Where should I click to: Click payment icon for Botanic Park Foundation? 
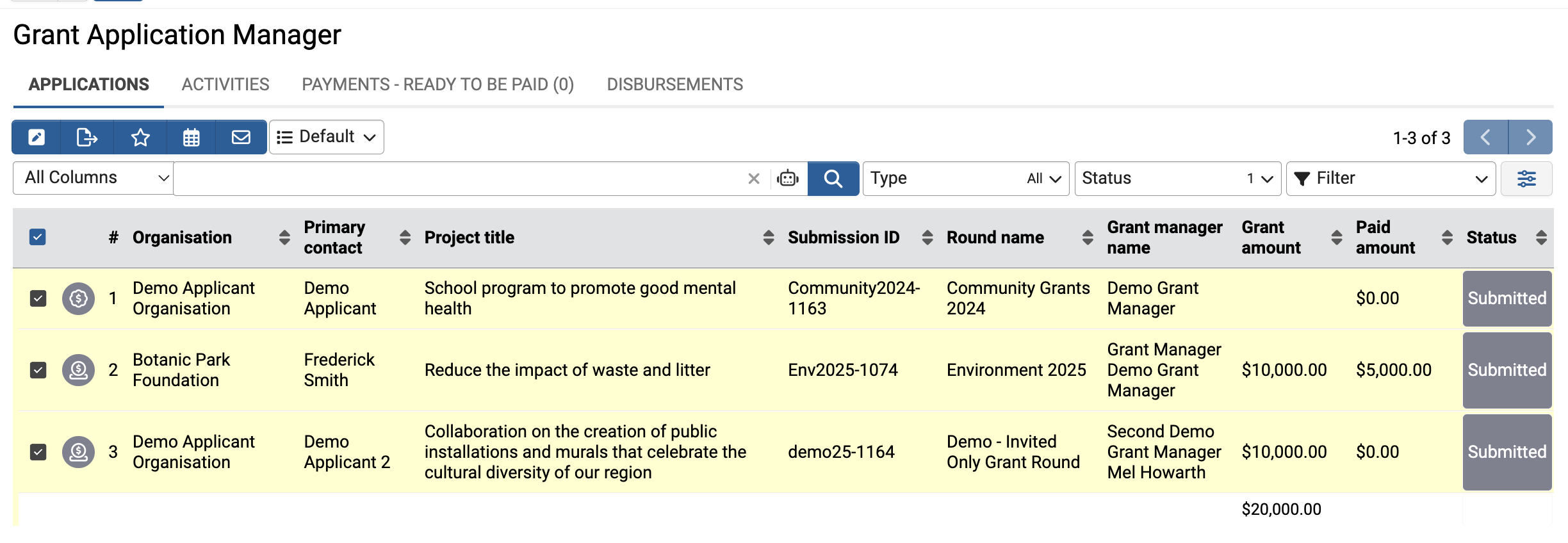point(78,370)
